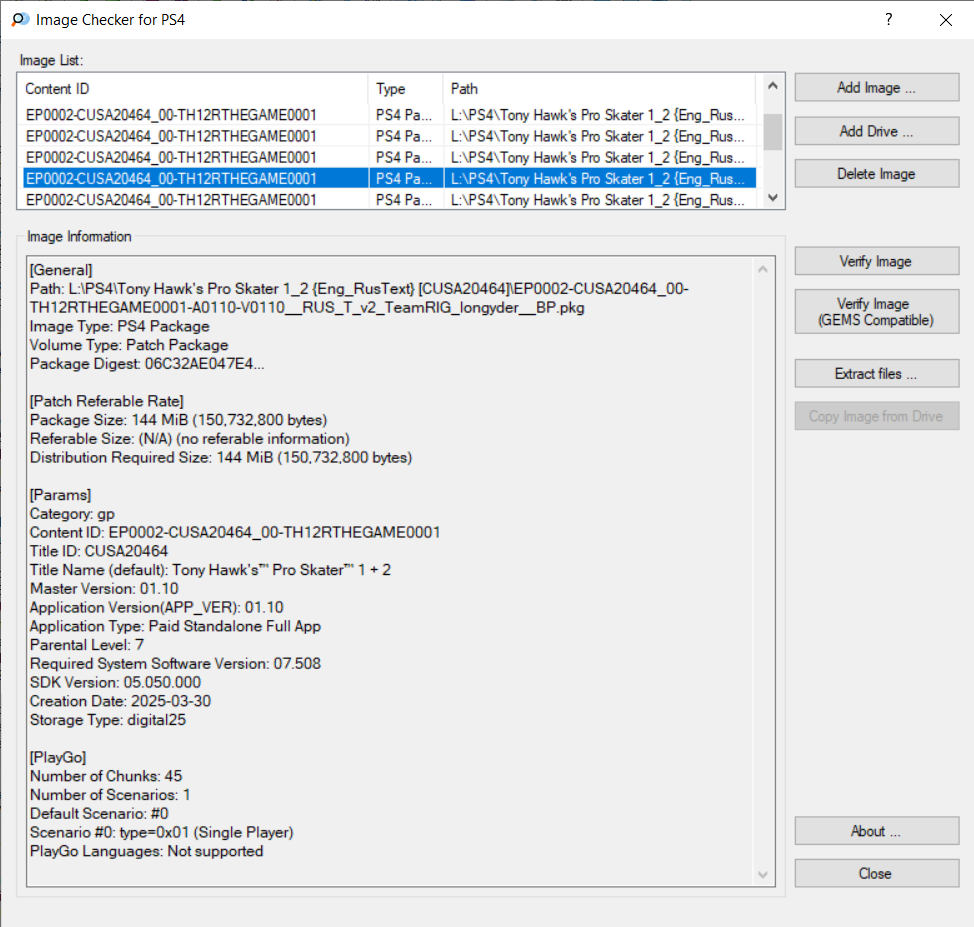Click the Package Size 144 MiB line
Viewport: 974px width, 927px height.
(178, 420)
